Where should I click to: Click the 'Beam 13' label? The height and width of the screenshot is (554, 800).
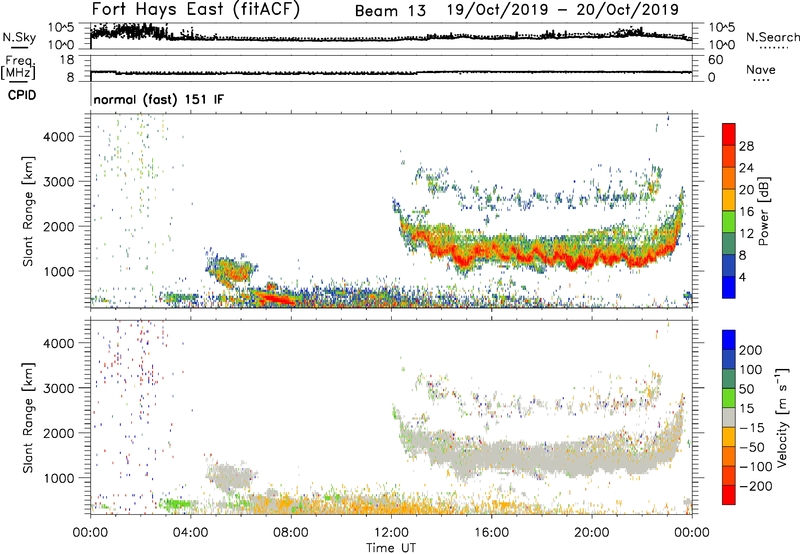[x=390, y=11]
